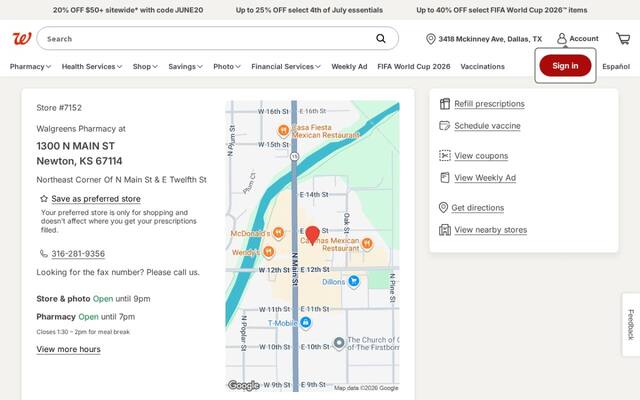
Task: Call store number 316-281-9356
Action: click(78, 254)
